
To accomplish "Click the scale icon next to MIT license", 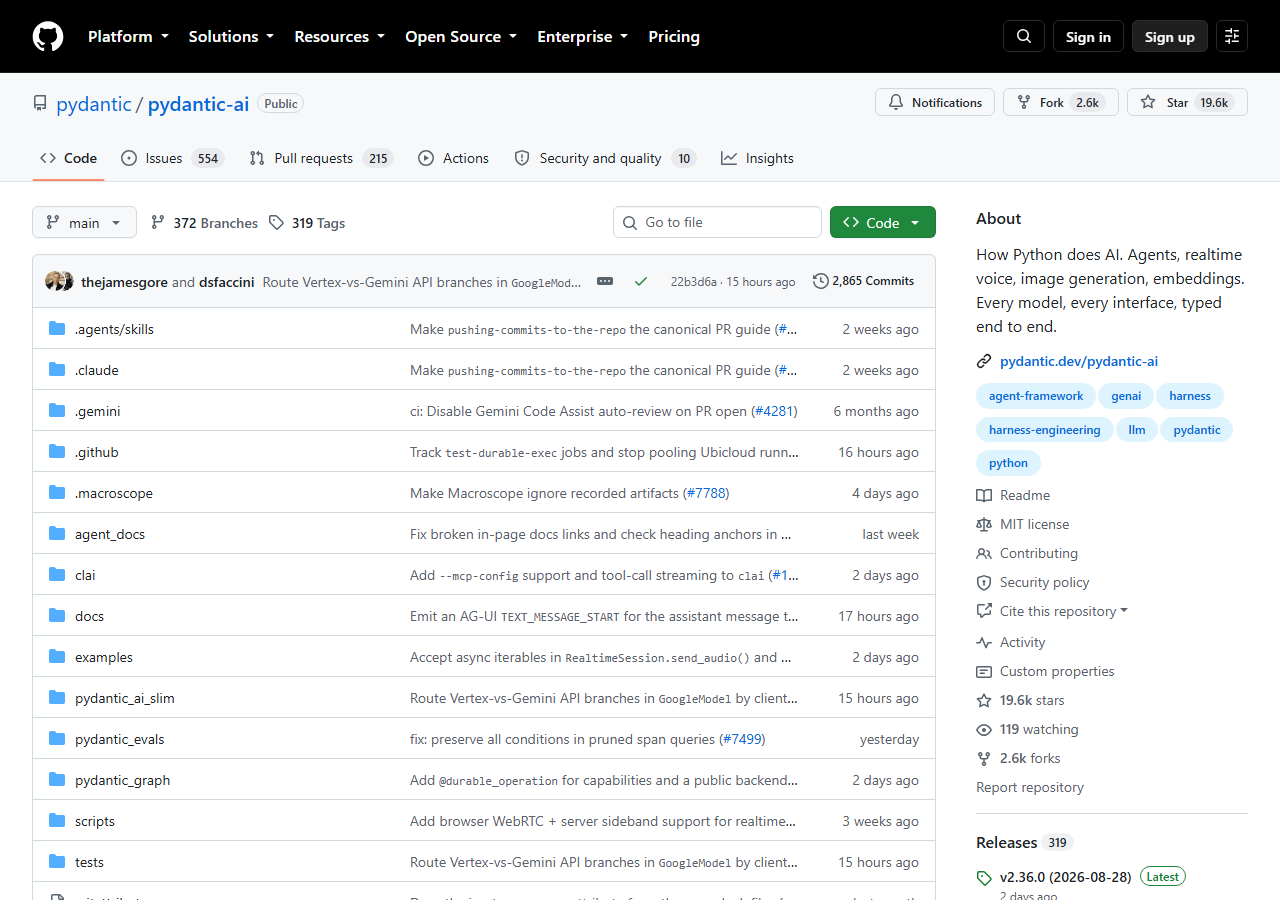I will (x=984, y=524).
